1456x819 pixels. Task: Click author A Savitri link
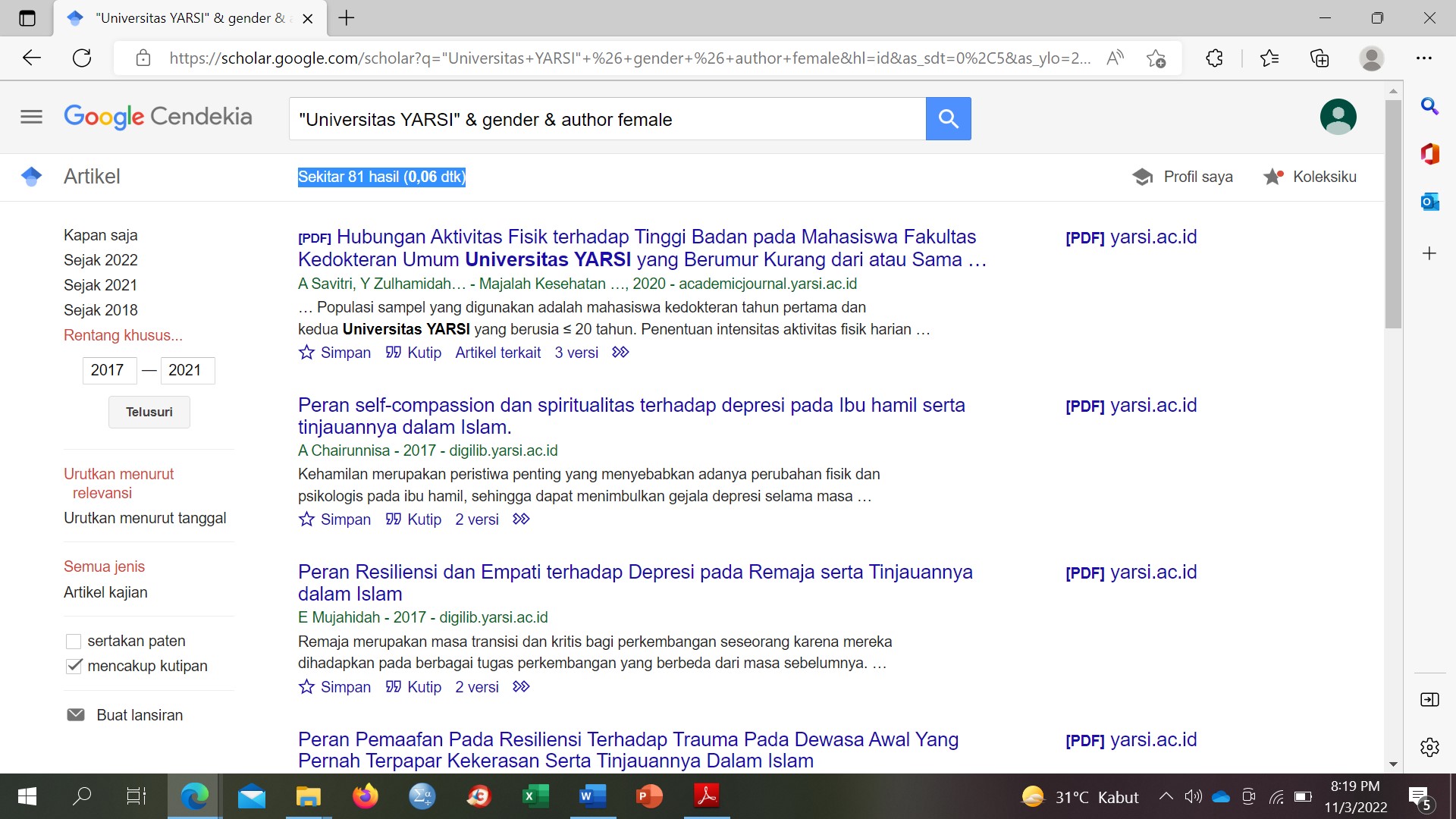(325, 284)
